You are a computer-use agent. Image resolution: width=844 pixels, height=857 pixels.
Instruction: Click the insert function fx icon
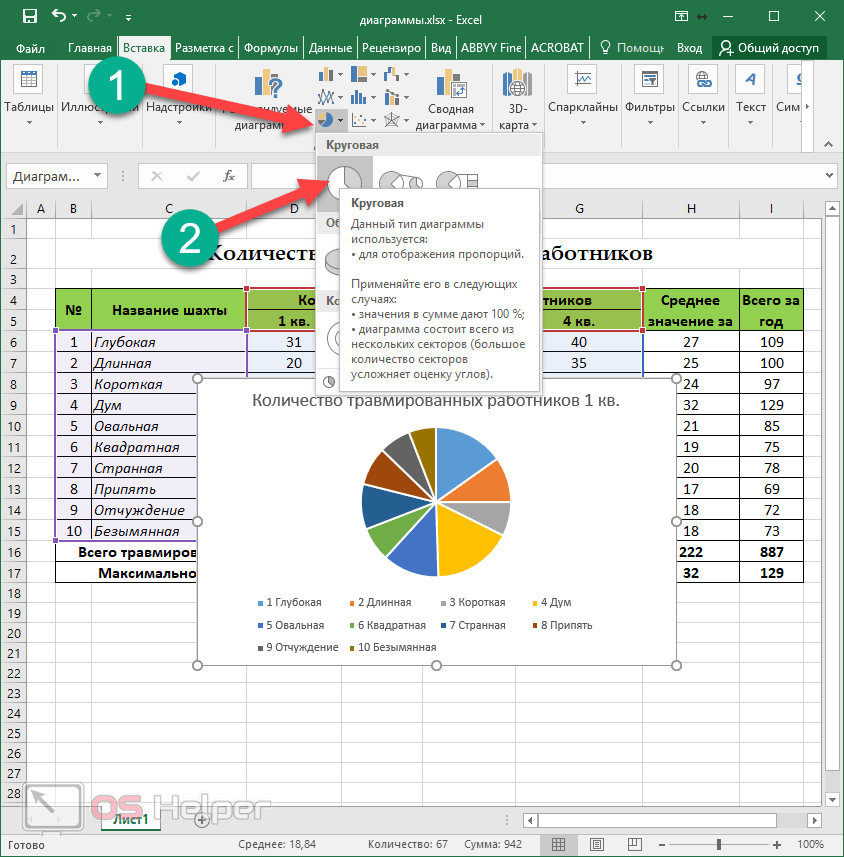point(229,176)
